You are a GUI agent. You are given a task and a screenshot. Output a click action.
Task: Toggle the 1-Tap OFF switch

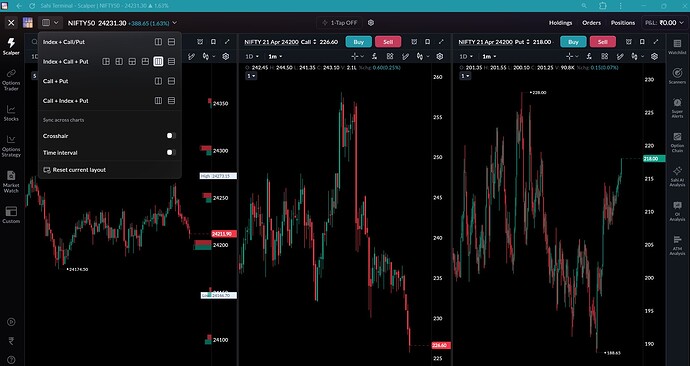pyautogui.click(x=339, y=22)
